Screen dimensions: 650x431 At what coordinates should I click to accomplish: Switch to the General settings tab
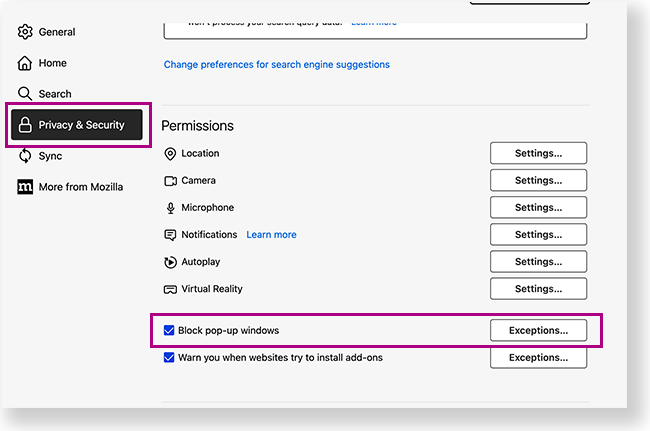click(57, 32)
